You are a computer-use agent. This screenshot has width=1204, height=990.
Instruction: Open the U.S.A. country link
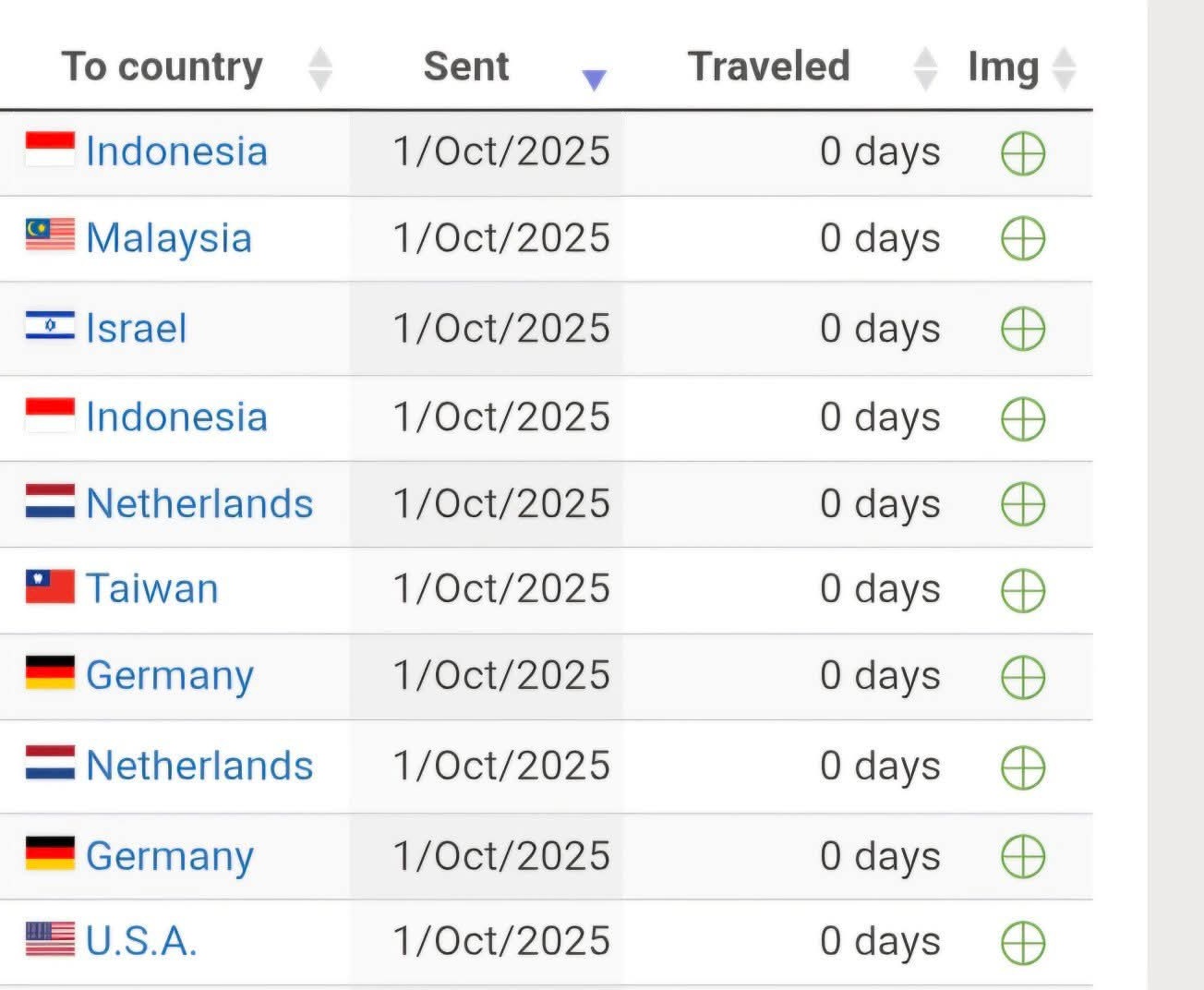click(141, 941)
